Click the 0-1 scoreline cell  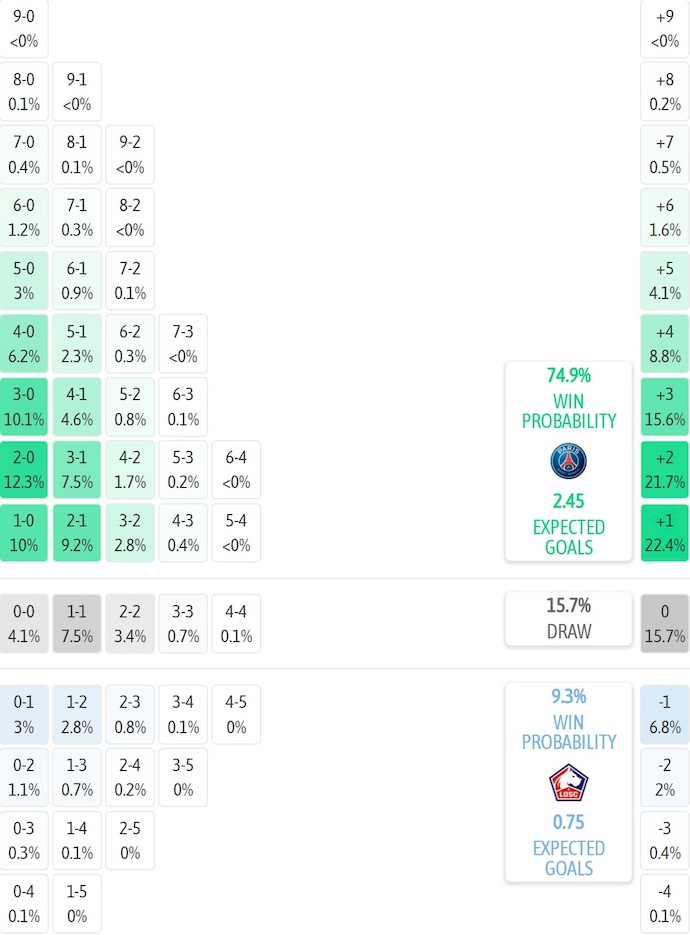coord(24,714)
